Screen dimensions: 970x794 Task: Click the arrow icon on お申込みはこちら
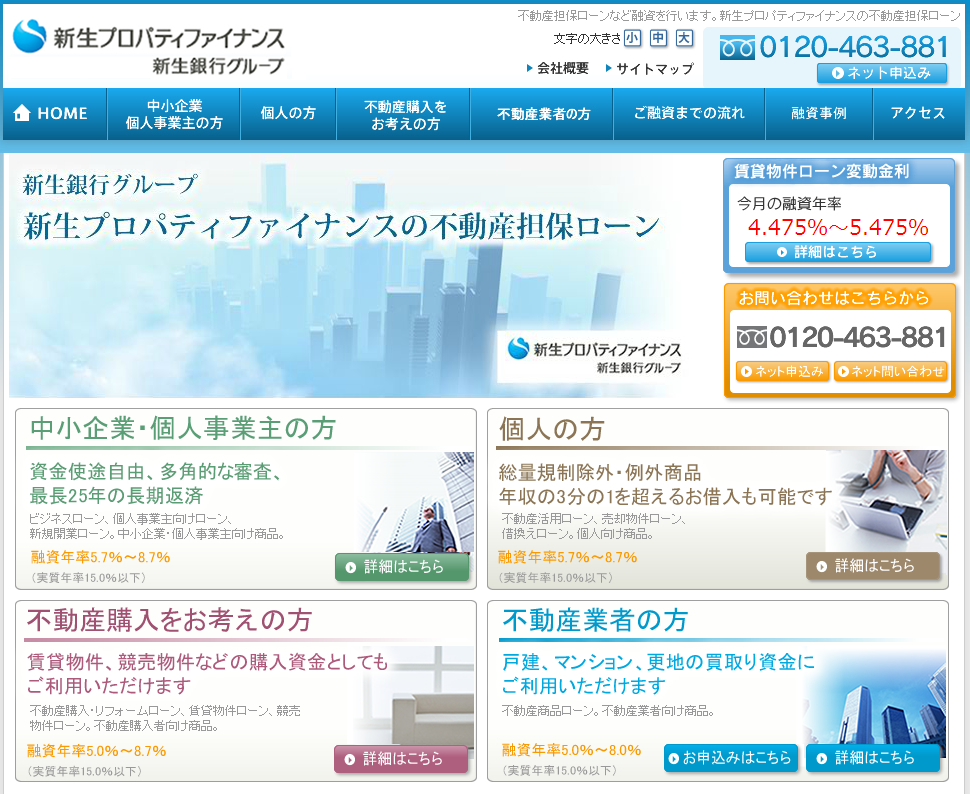(674, 759)
